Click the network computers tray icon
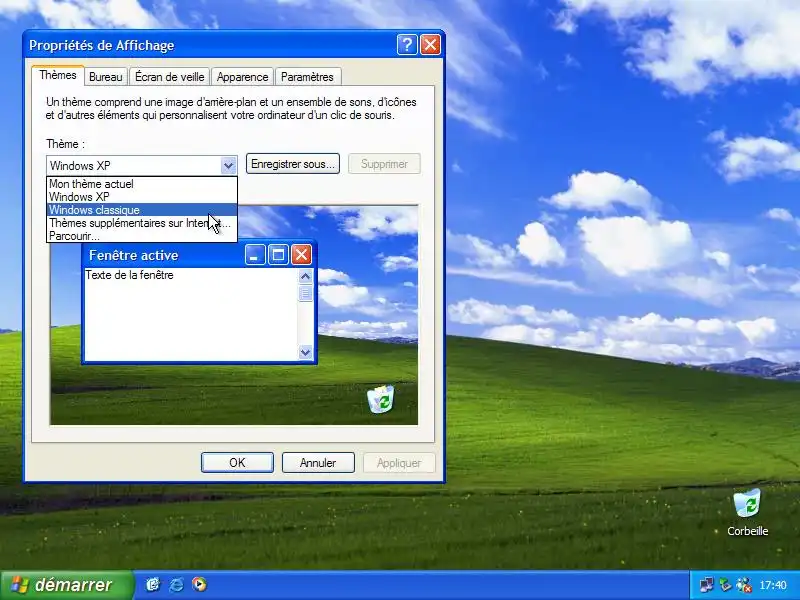 [707, 585]
